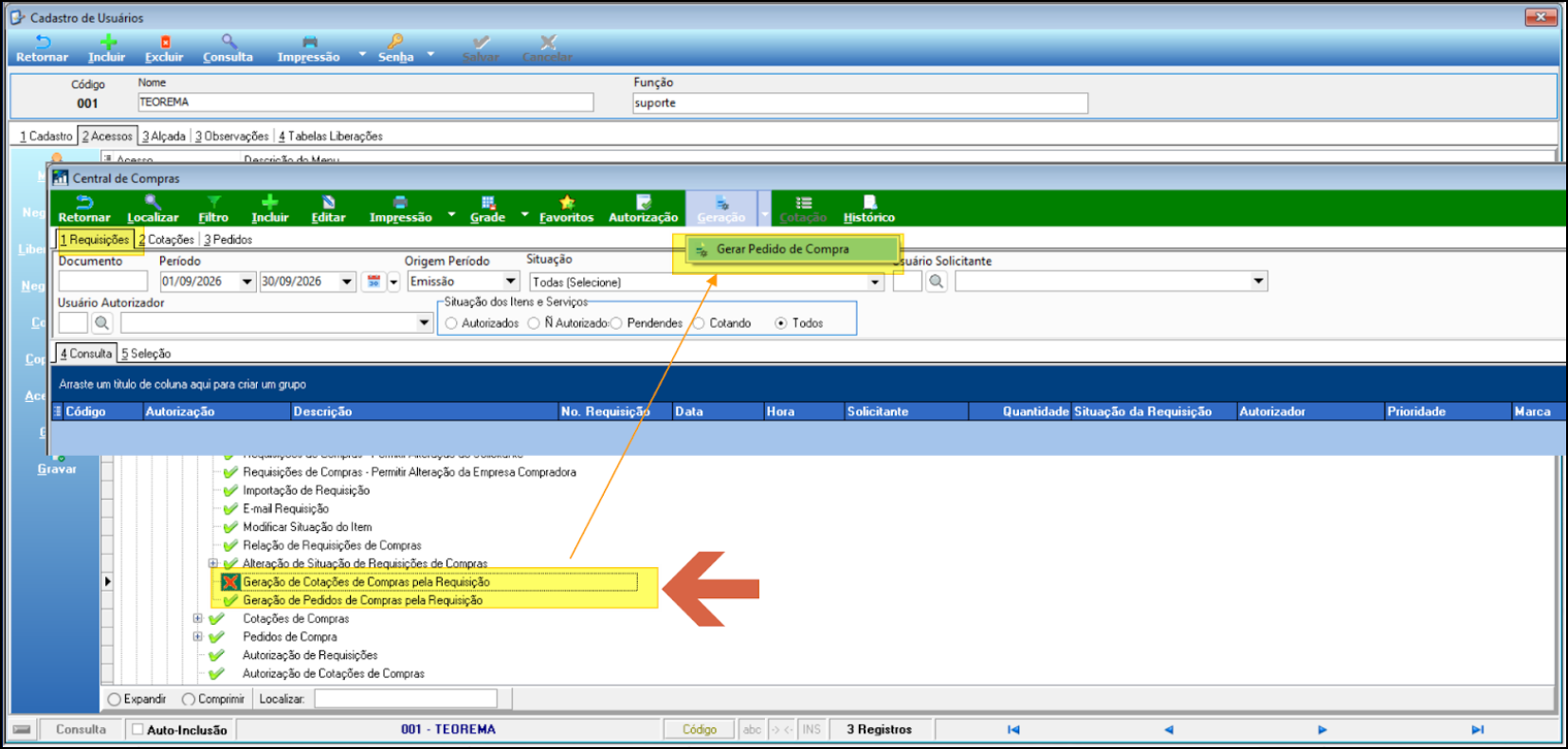Screen dimensions: 1568x749
Task: Click the Localizar text field below the tree
Action: (406, 699)
